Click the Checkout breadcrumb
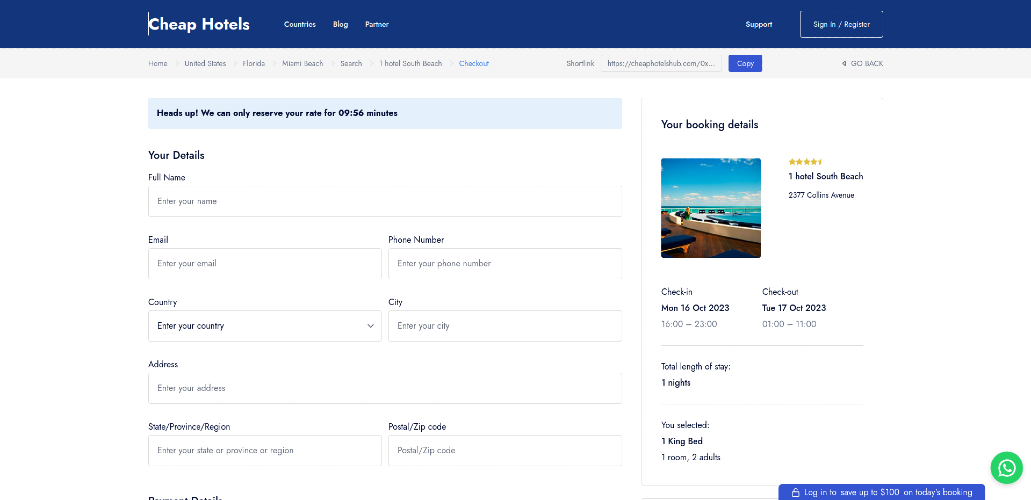 pyautogui.click(x=474, y=64)
